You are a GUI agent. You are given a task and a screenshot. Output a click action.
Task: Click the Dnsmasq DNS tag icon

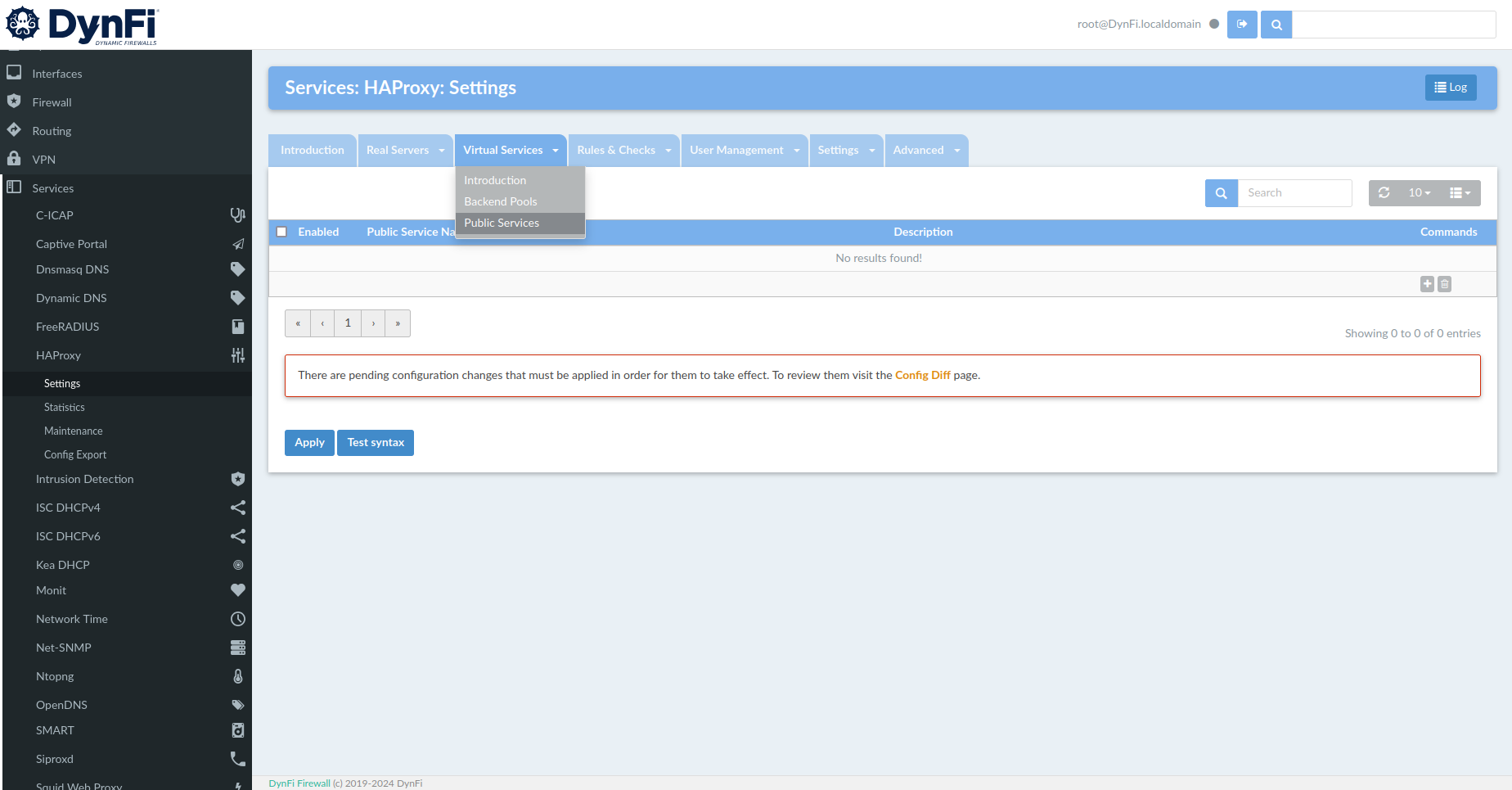pyautogui.click(x=237, y=269)
